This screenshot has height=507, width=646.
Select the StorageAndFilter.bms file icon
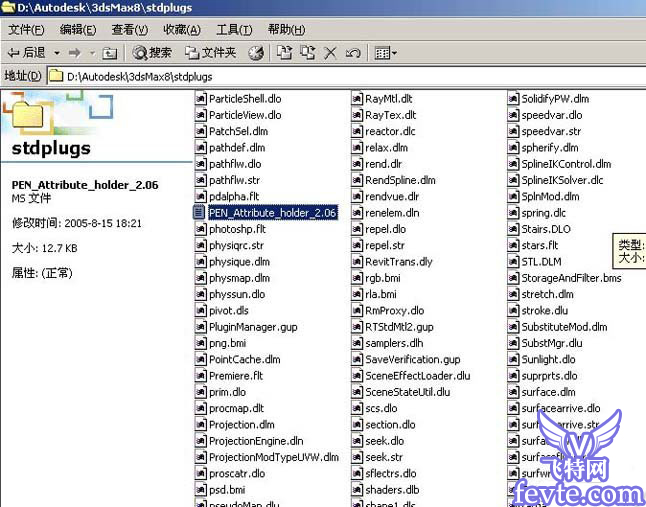(x=513, y=278)
